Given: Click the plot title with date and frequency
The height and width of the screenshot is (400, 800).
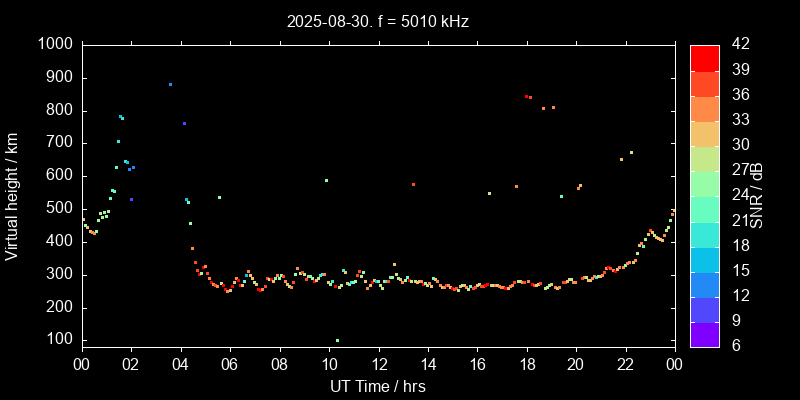Looking at the screenshot, I should click(378, 20).
